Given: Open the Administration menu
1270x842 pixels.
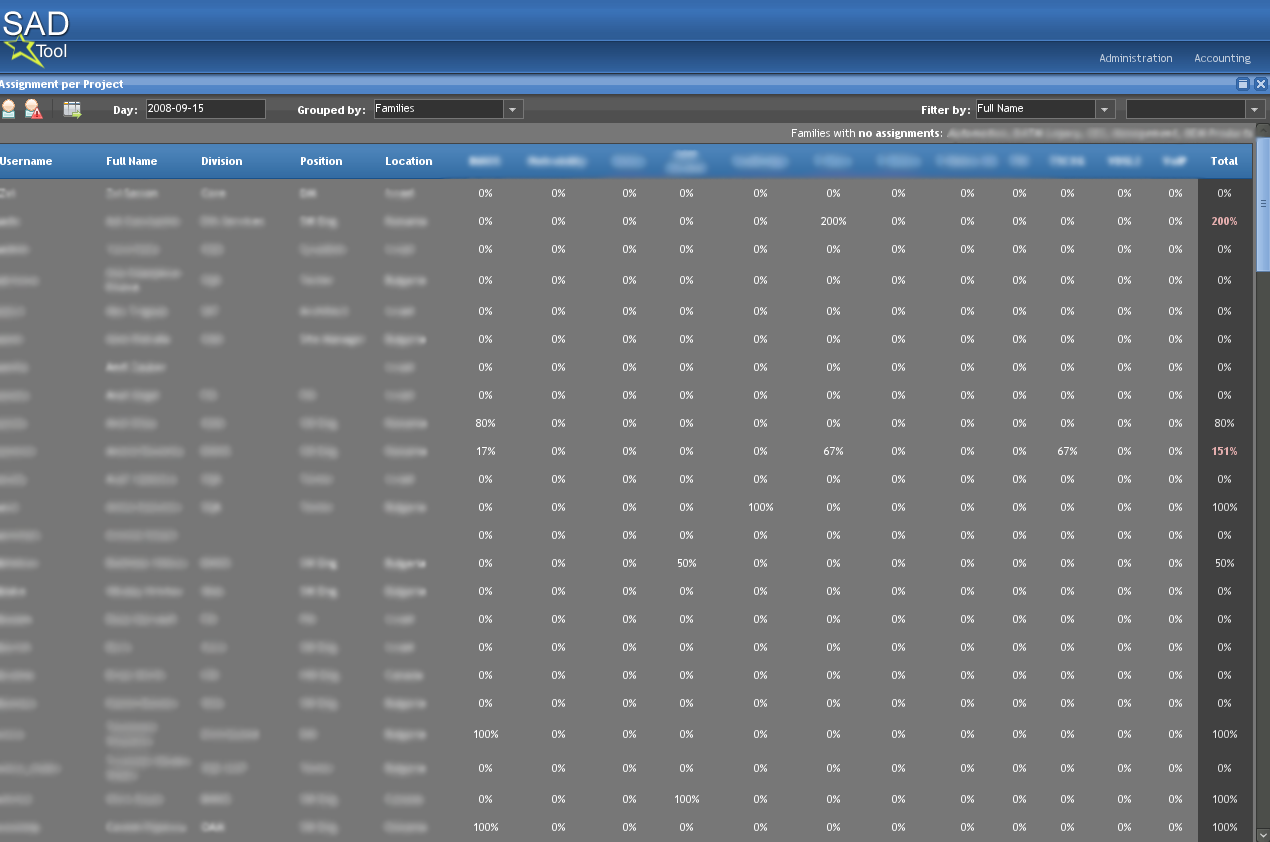Looking at the screenshot, I should (x=1135, y=58).
